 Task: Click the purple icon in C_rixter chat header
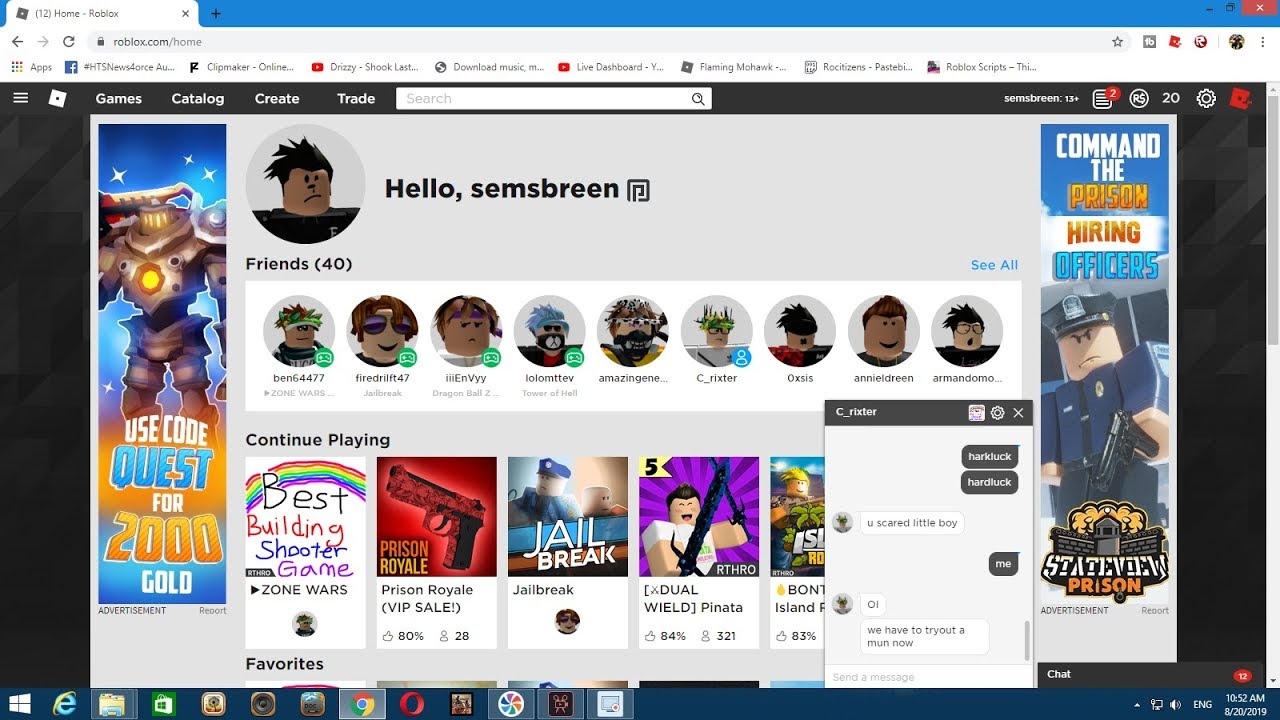click(x=977, y=412)
